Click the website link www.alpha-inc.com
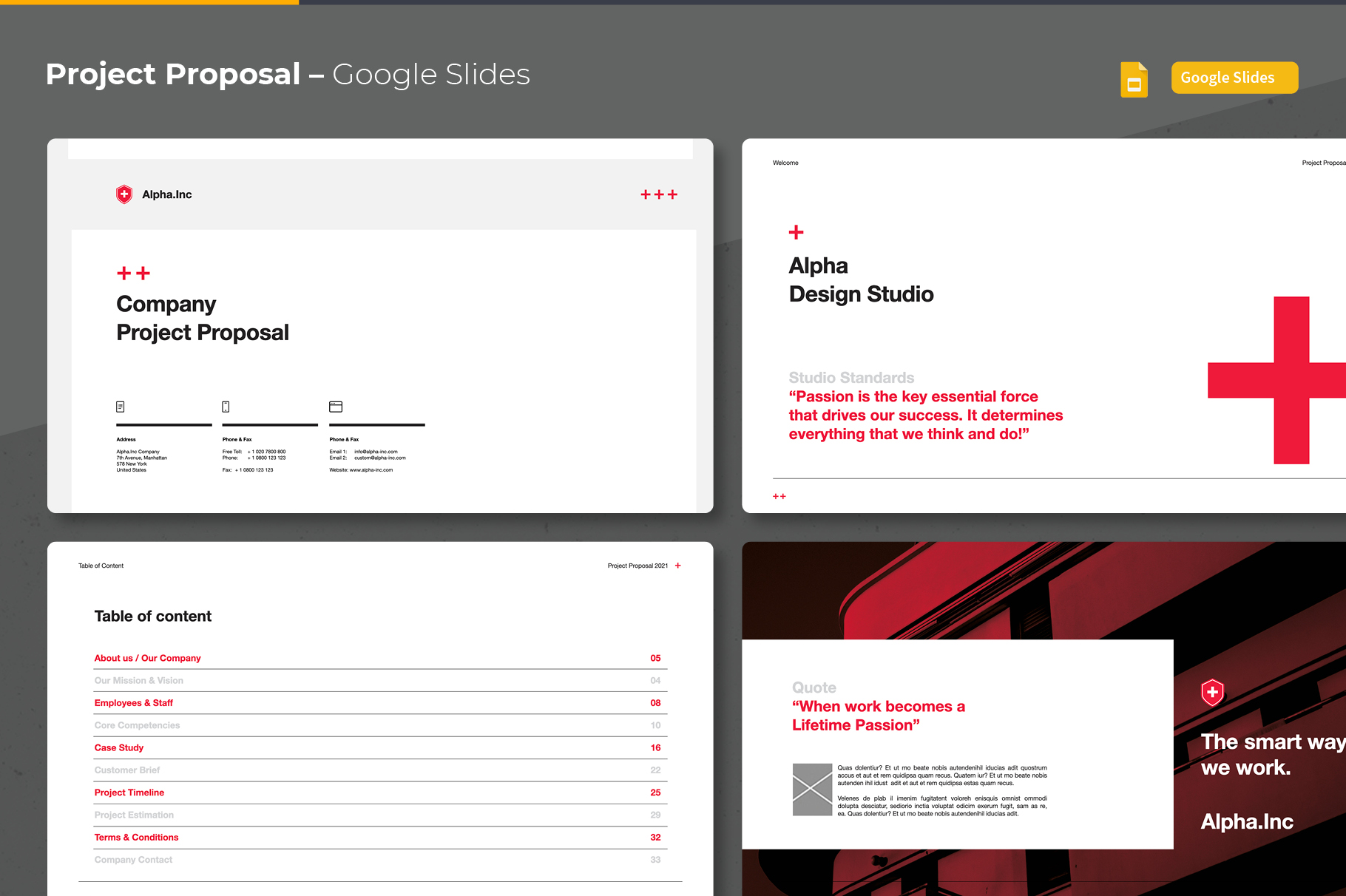This screenshot has width=1346, height=896. (x=370, y=469)
